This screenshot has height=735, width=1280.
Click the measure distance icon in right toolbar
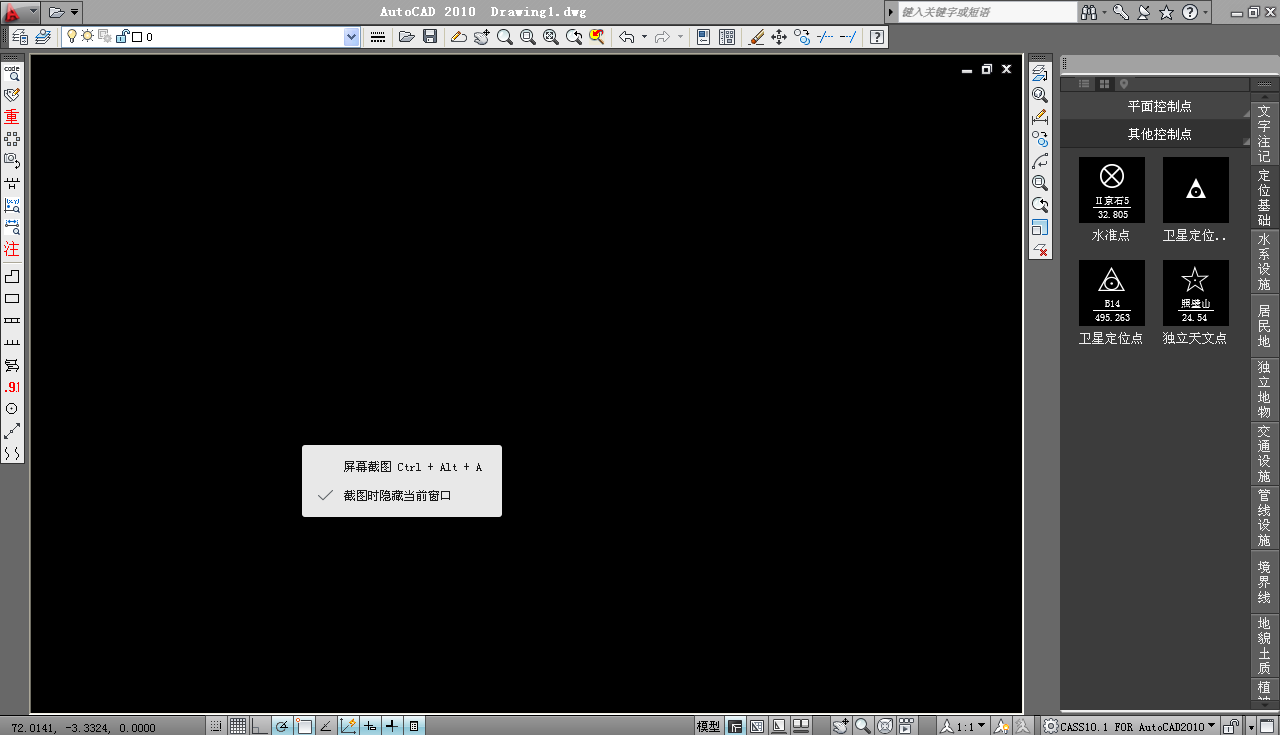click(1040, 117)
